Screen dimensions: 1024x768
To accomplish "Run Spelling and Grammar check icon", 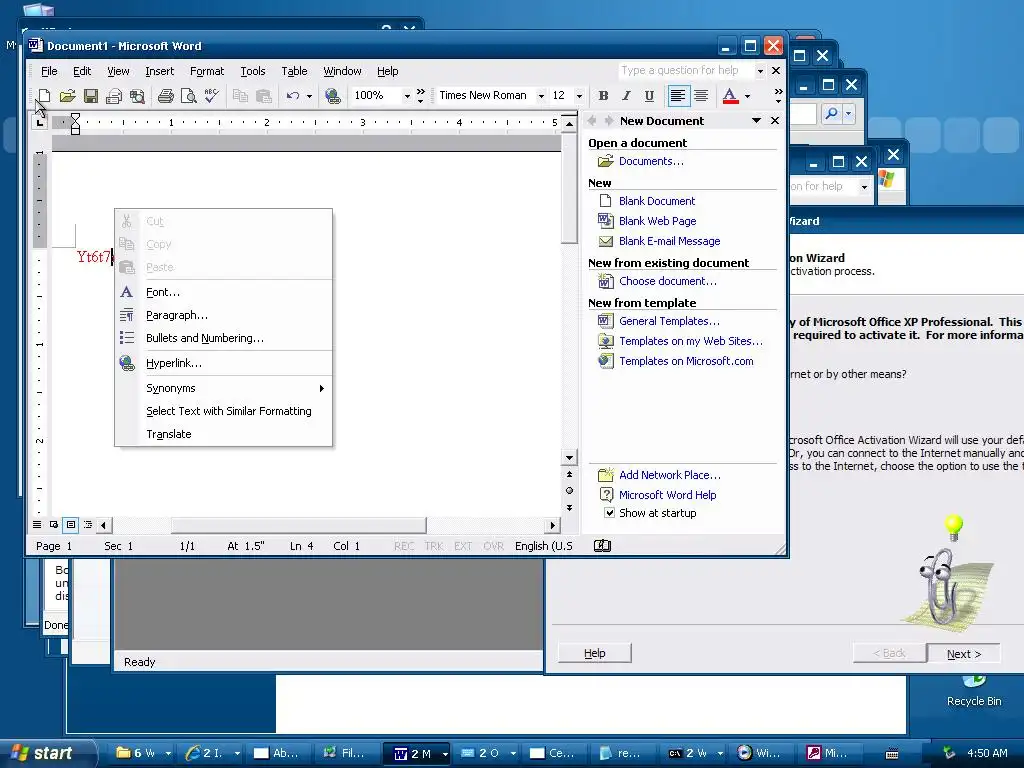I will 211,96.
